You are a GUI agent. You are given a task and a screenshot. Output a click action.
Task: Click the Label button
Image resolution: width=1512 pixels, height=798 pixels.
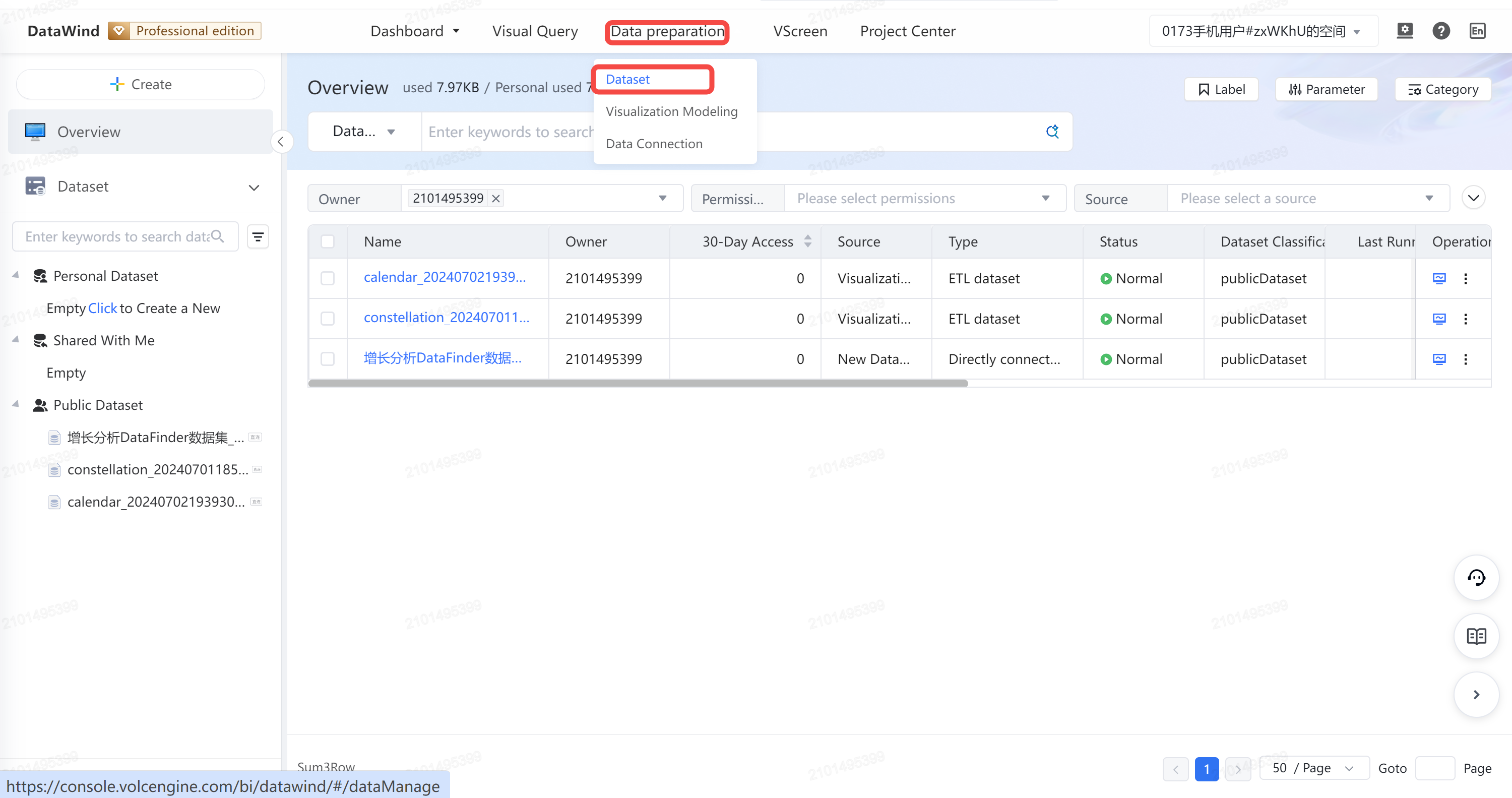pos(1221,89)
